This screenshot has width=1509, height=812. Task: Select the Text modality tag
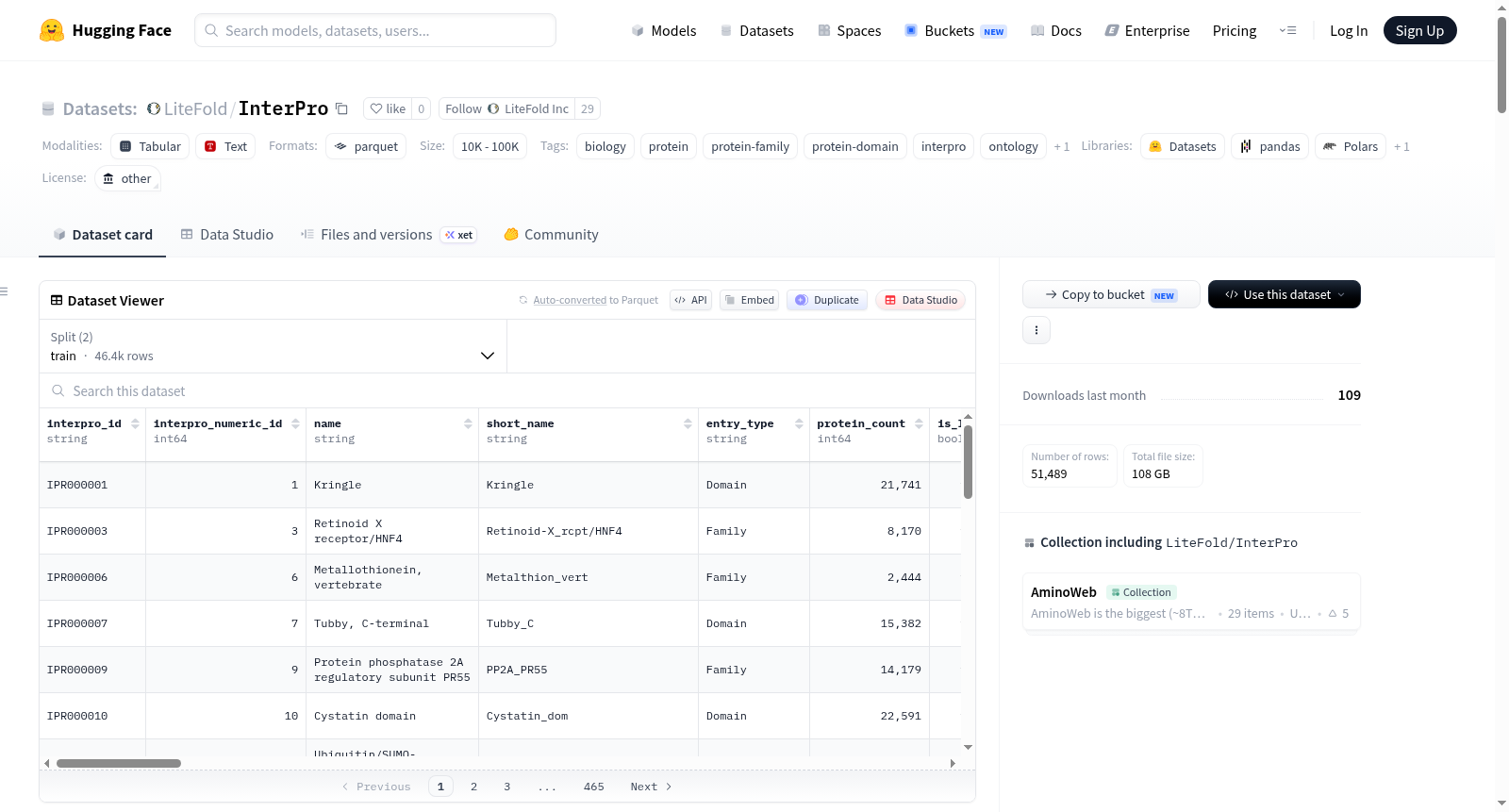tap(226, 147)
